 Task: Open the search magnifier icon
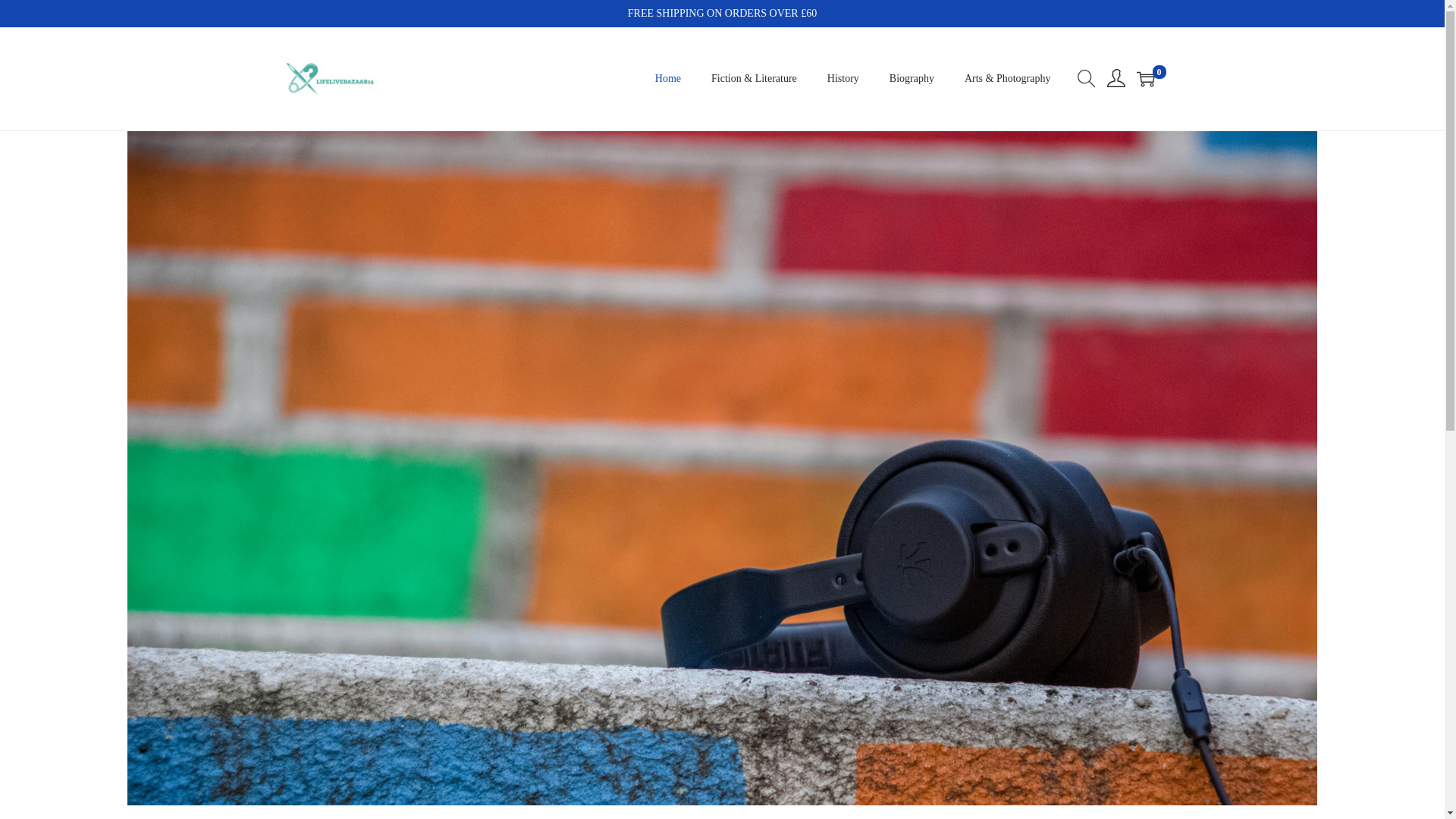coord(1086,79)
